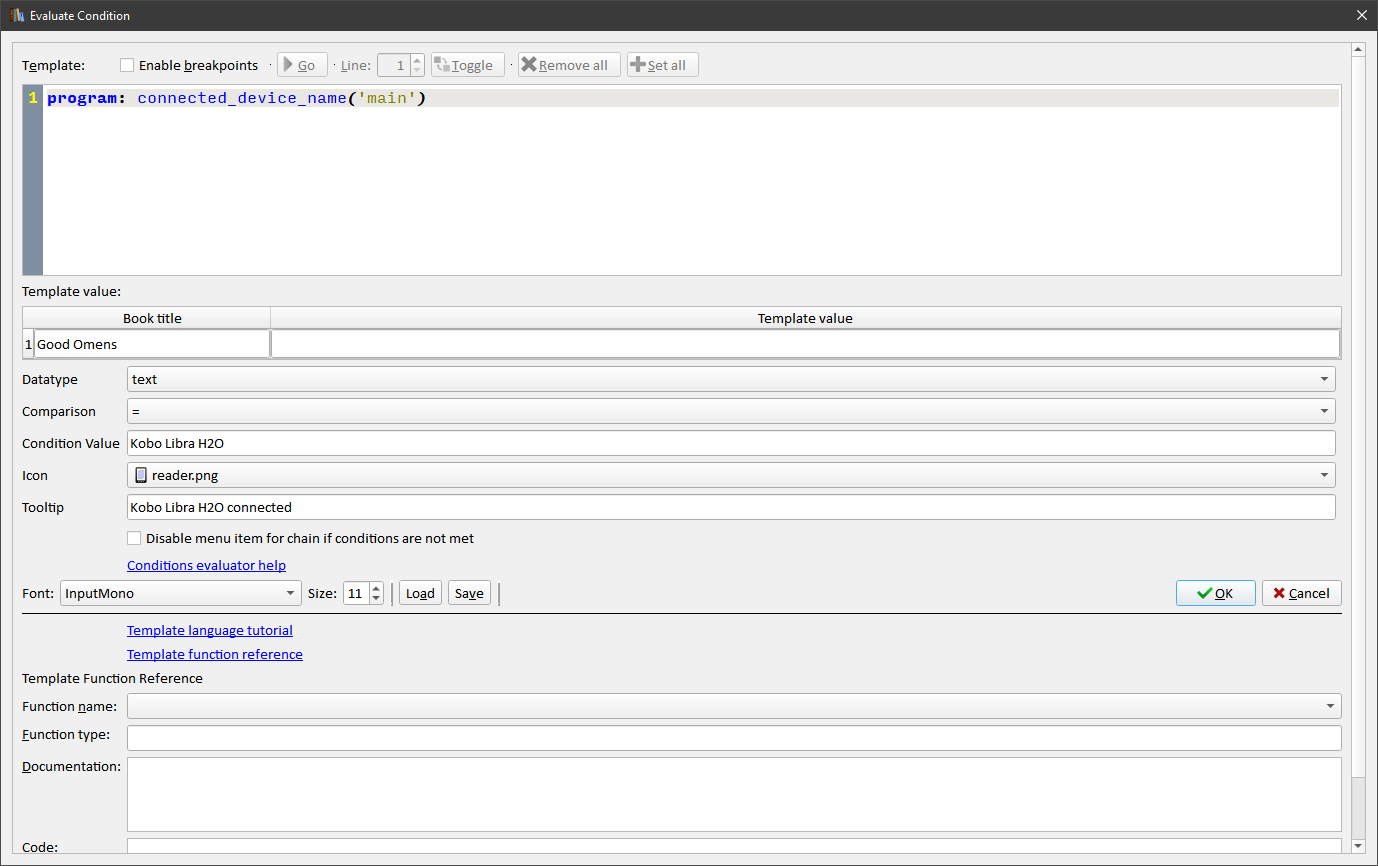Edit the Condition Value field

point(731,443)
